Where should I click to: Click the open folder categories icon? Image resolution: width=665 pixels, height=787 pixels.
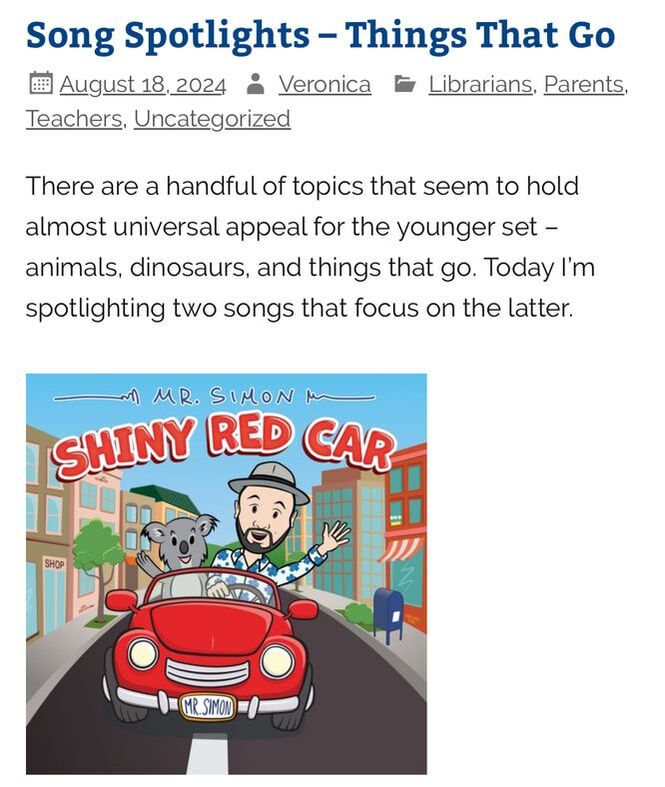[405, 84]
